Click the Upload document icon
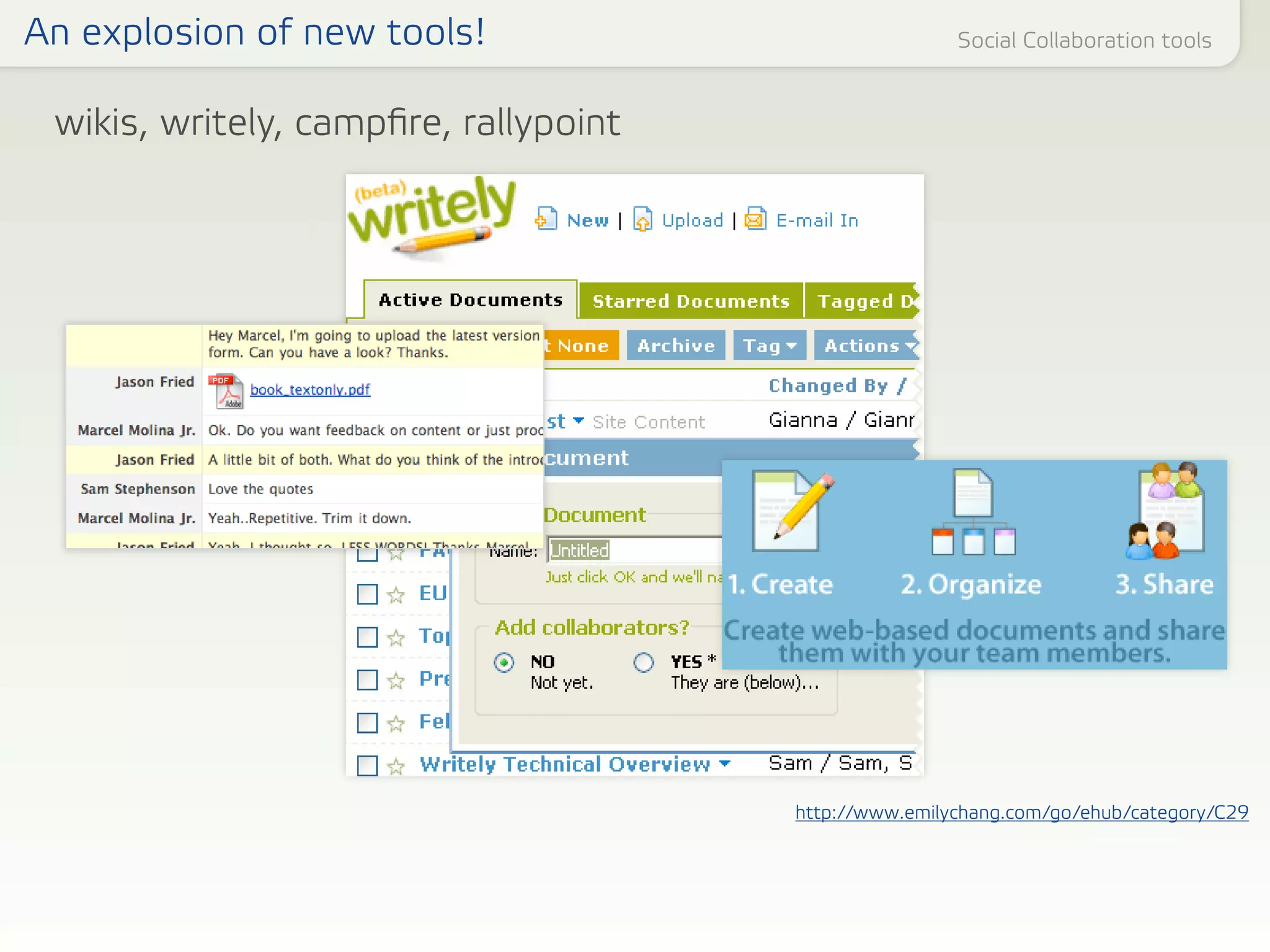Screen dimensions: 1270x952 (x=642, y=219)
